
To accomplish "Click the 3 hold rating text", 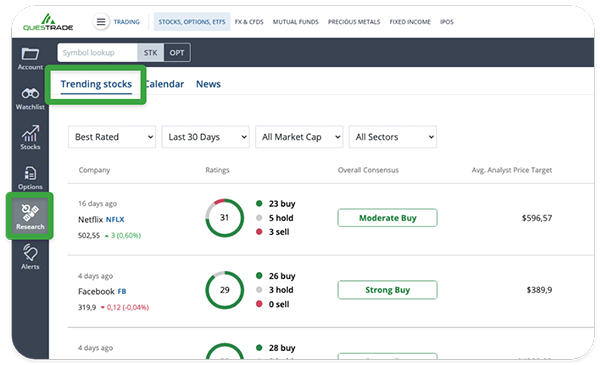I will (x=281, y=290).
